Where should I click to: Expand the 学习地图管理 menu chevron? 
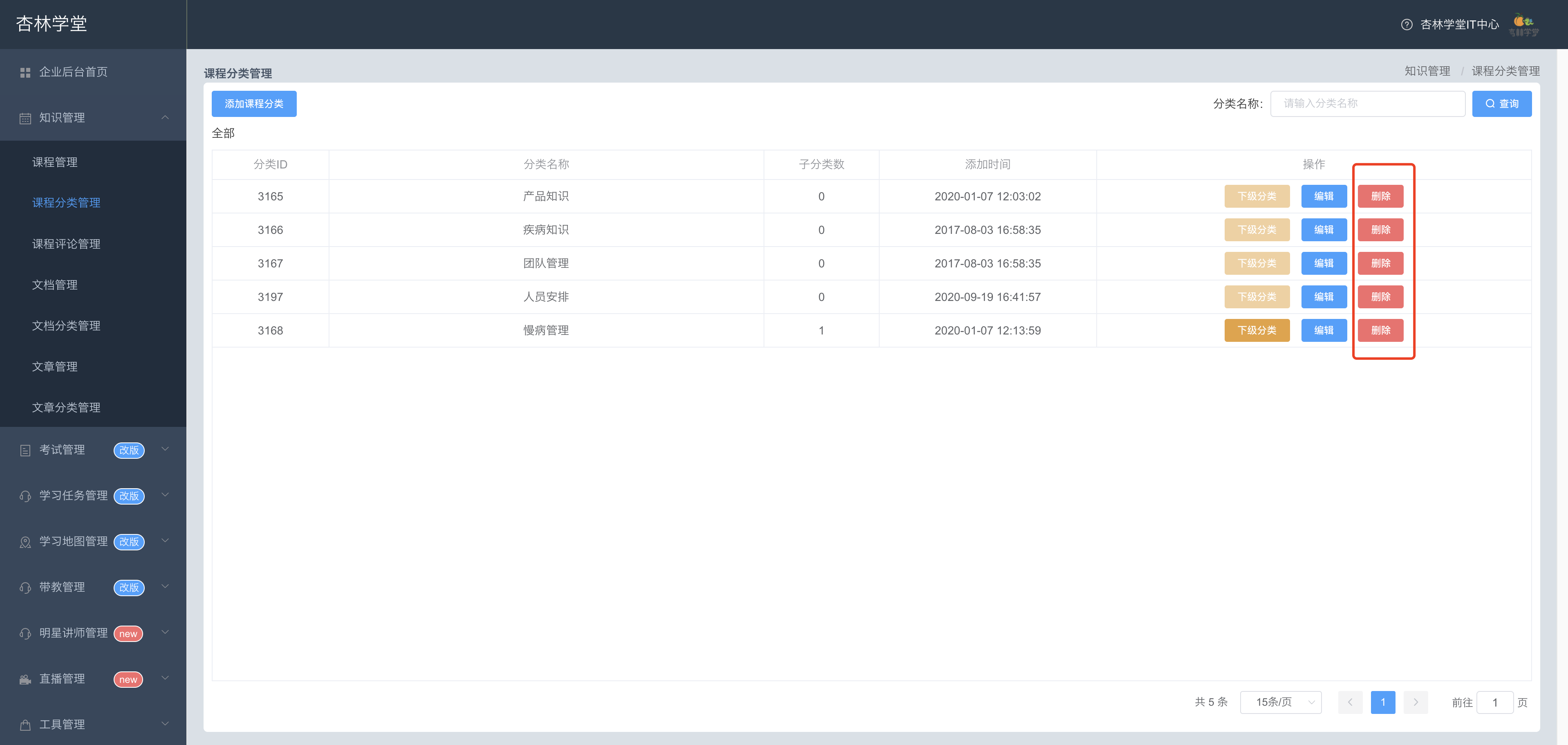click(x=165, y=541)
